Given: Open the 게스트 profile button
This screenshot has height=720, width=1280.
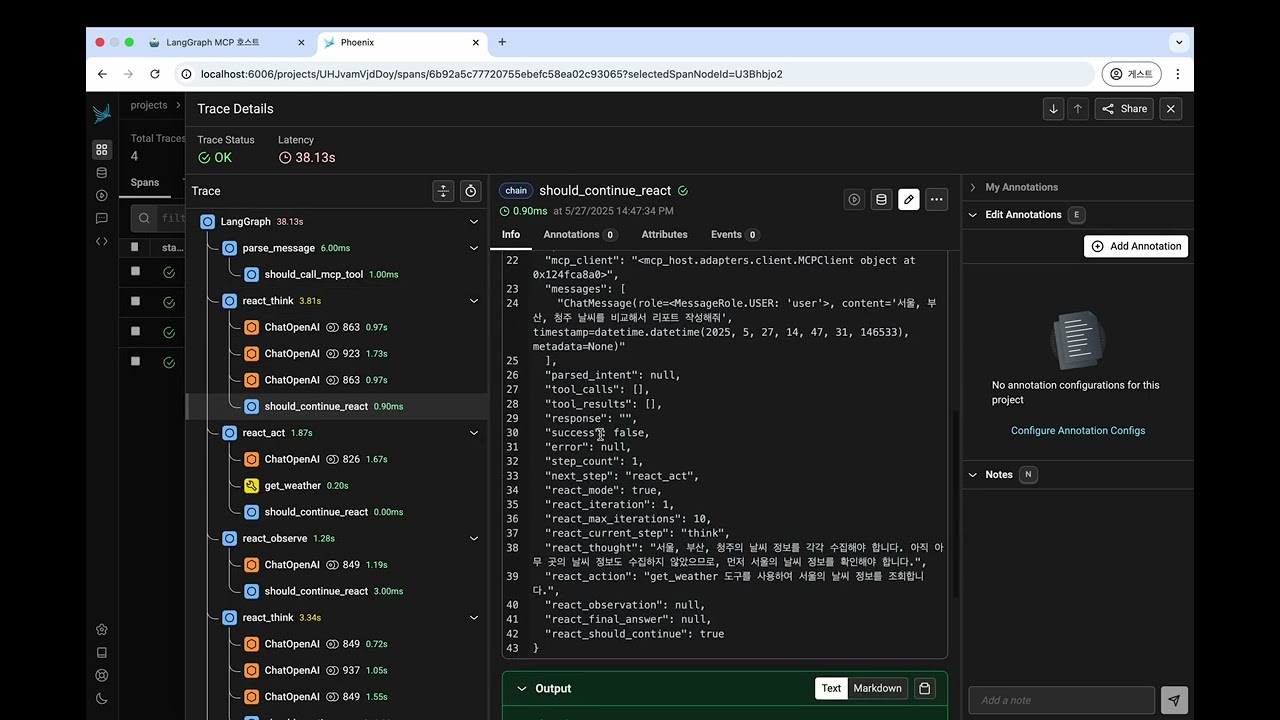Looking at the screenshot, I should click(x=1131, y=74).
